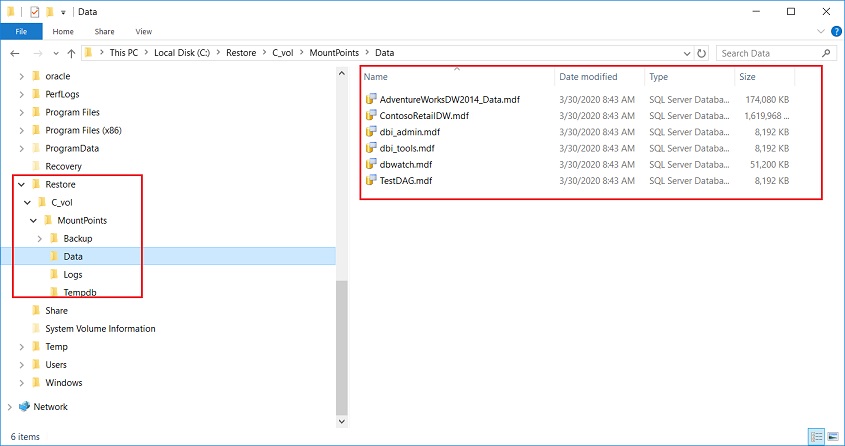845x446 pixels.
Task: Expand the Backup folder node
Action: click(39, 239)
